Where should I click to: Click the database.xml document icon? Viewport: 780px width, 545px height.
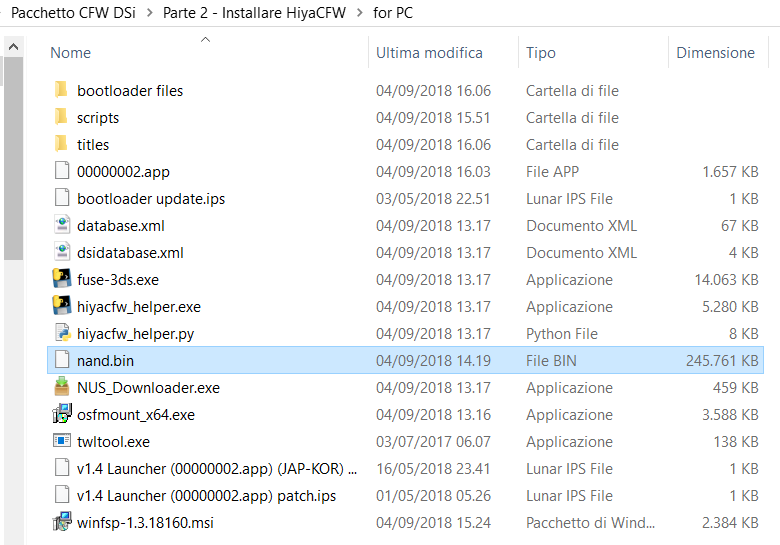[62, 225]
